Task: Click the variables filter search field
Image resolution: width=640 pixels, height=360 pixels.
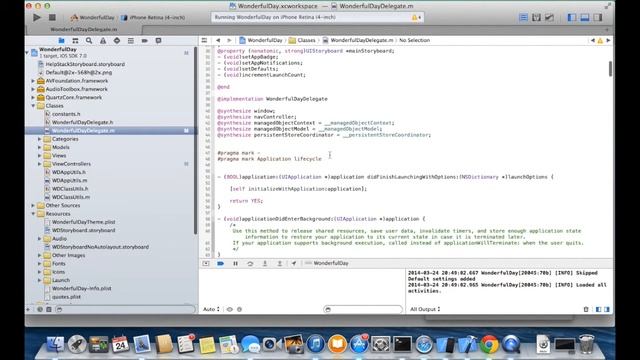Action: [363, 309]
